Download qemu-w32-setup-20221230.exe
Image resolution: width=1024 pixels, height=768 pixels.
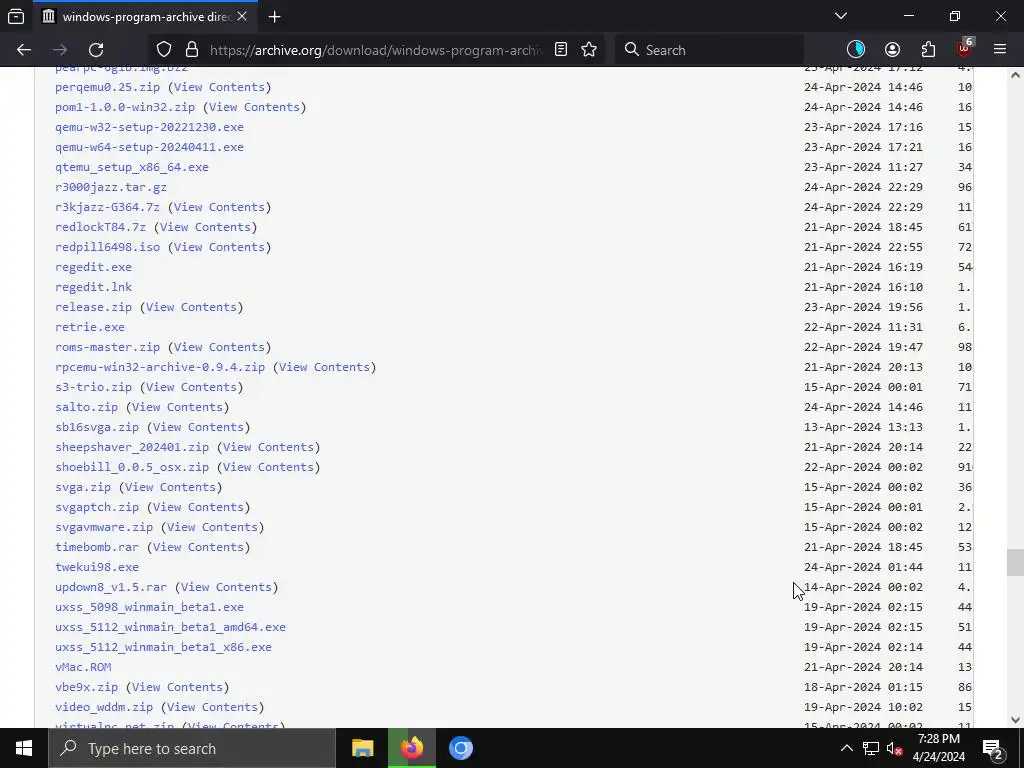[x=150, y=127]
